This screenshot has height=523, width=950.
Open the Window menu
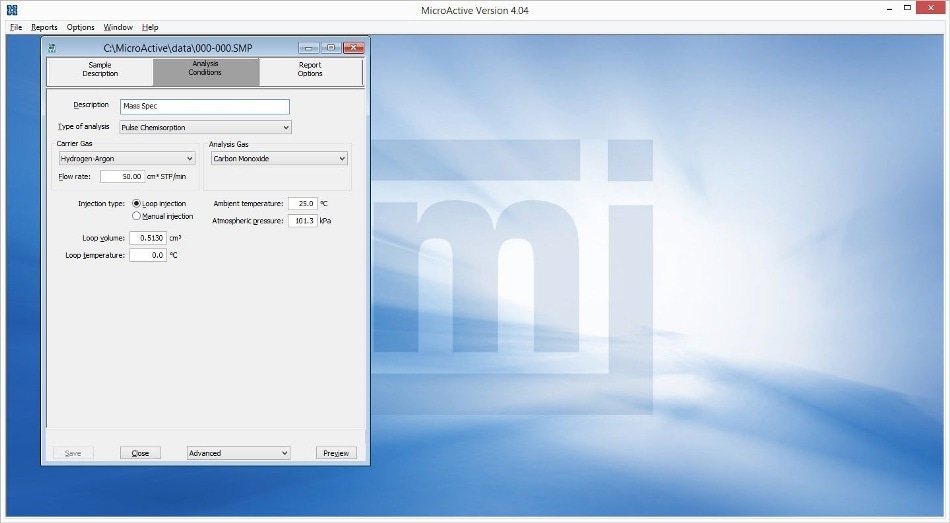click(x=118, y=27)
